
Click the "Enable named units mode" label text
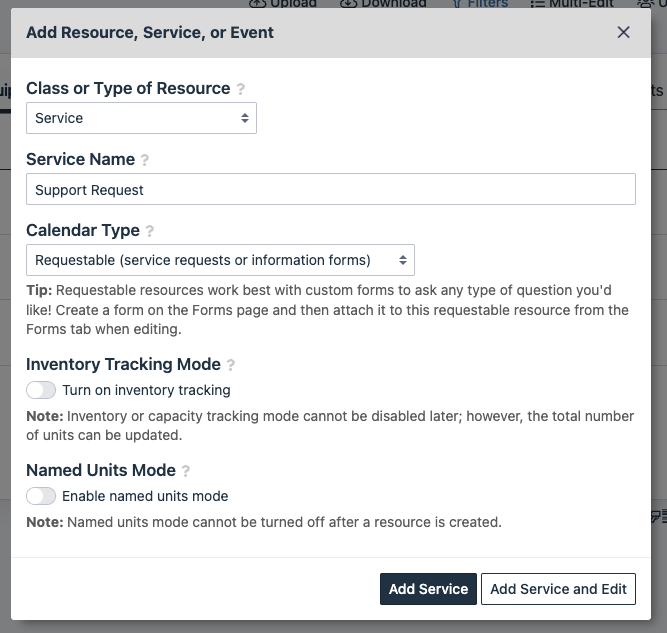[145, 496]
